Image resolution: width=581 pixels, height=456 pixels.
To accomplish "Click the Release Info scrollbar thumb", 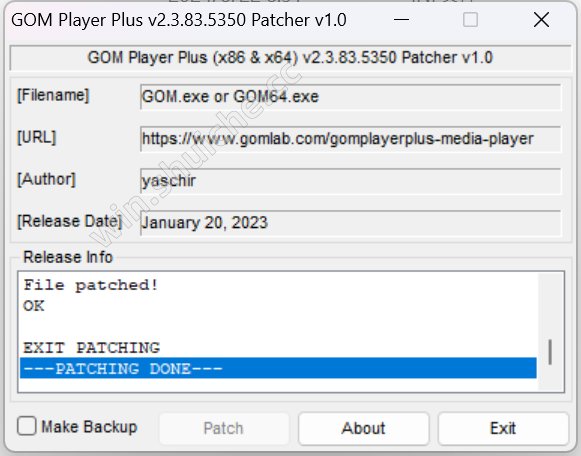I will click(x=550, y=352).
